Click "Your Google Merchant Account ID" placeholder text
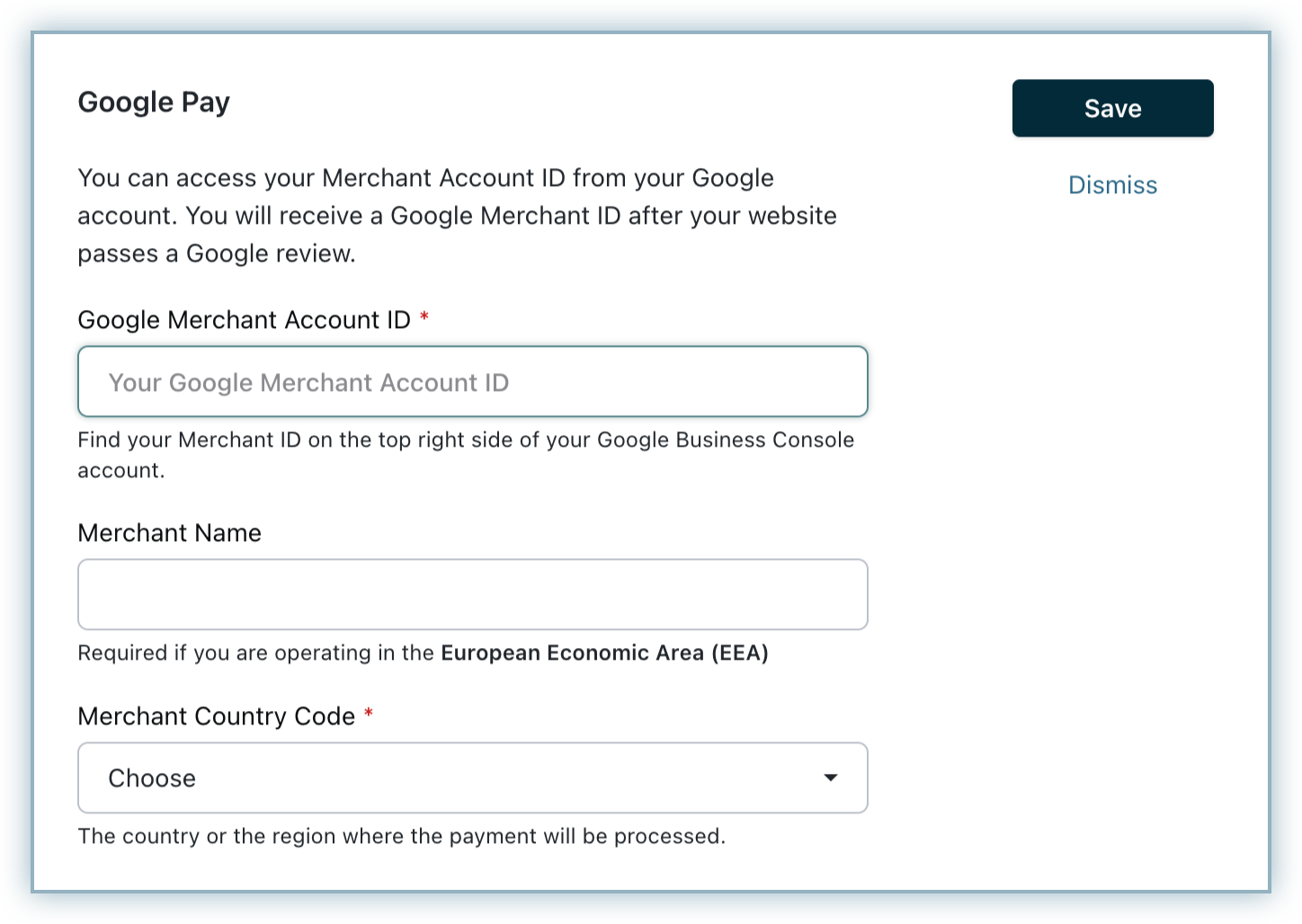The width and height of the screenshot is (1302, 924). pyautogui.click(x=308, y=383)
